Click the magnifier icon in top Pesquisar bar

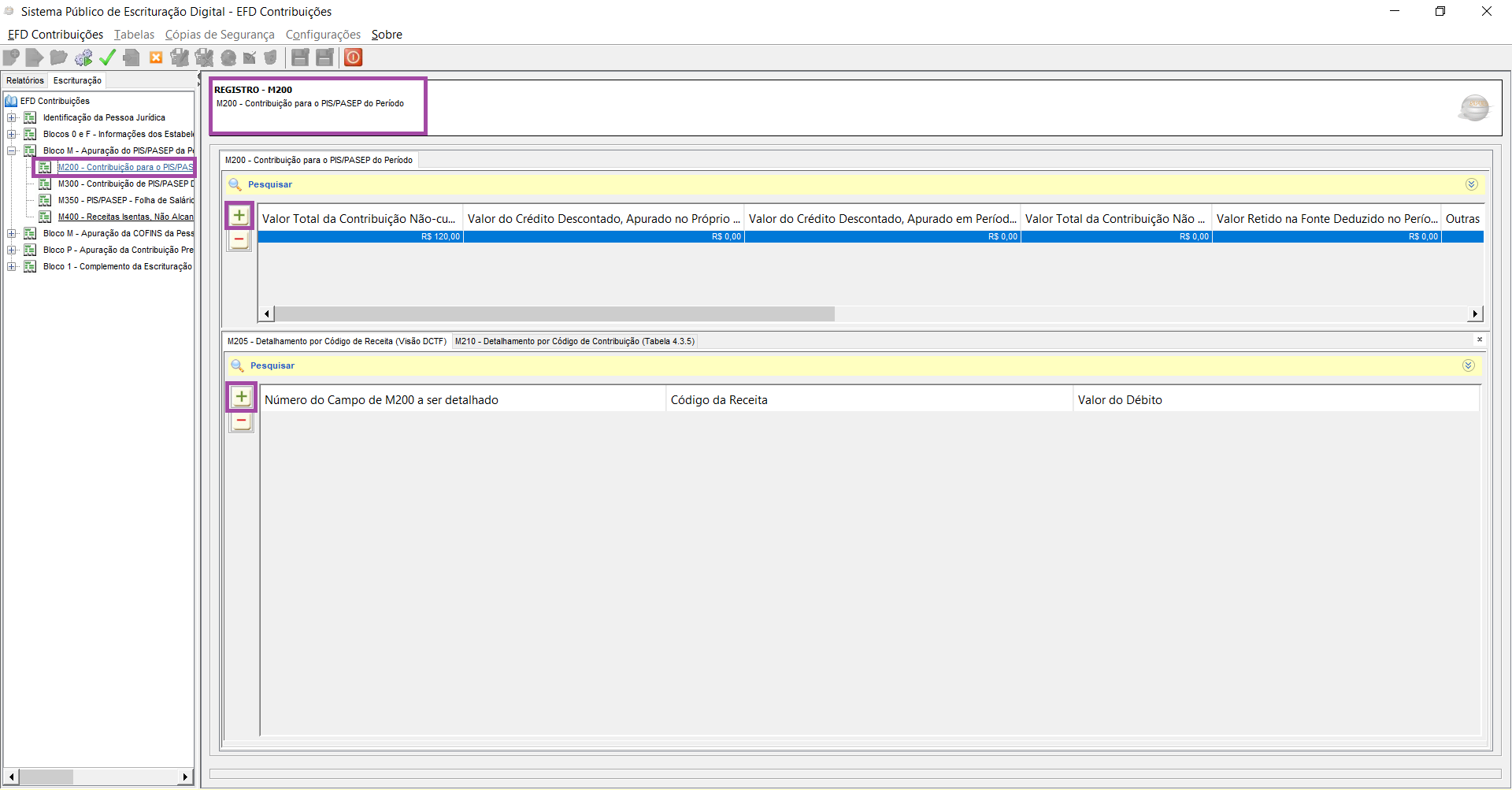point(235,184)
